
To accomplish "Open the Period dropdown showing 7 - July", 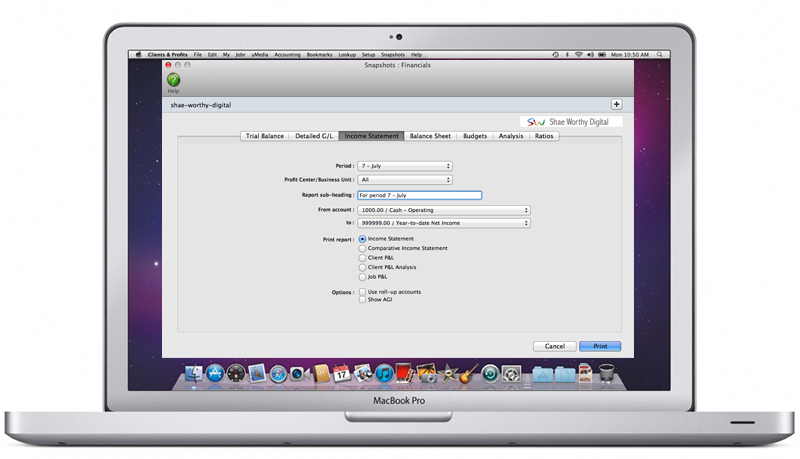I will tap(405, 166).
